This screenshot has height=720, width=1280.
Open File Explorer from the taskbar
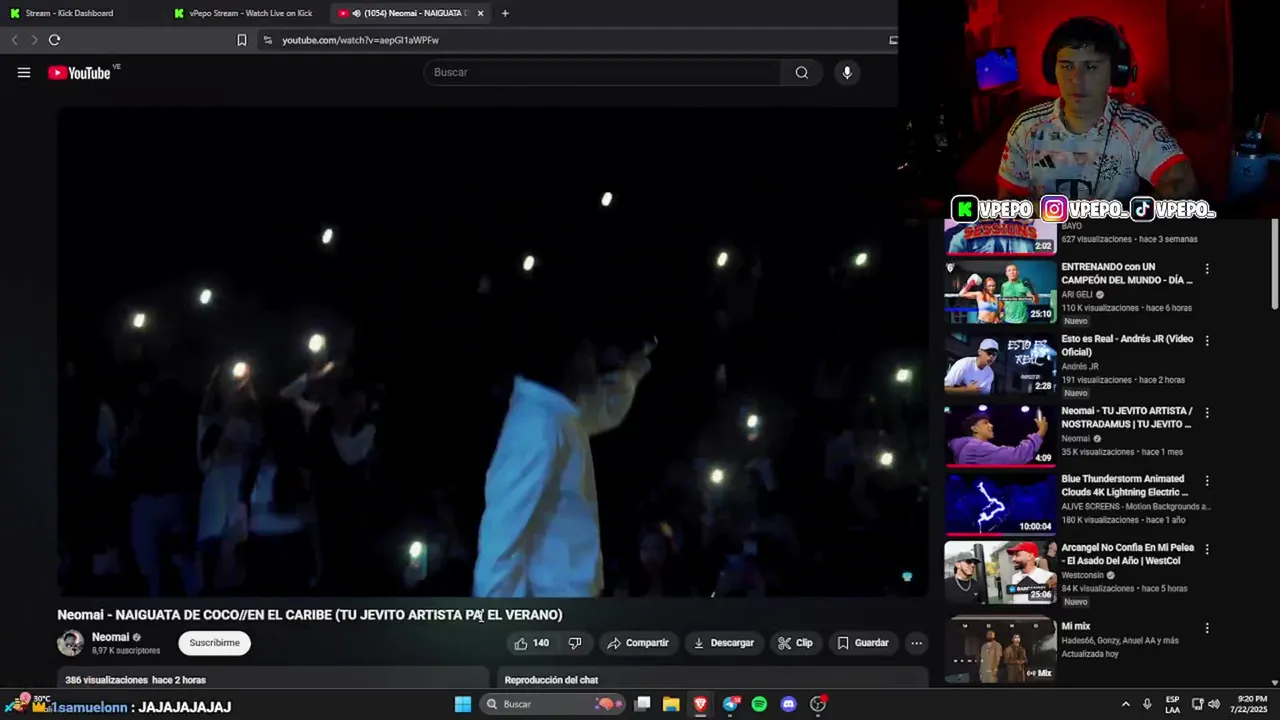(x=671, y=704)
